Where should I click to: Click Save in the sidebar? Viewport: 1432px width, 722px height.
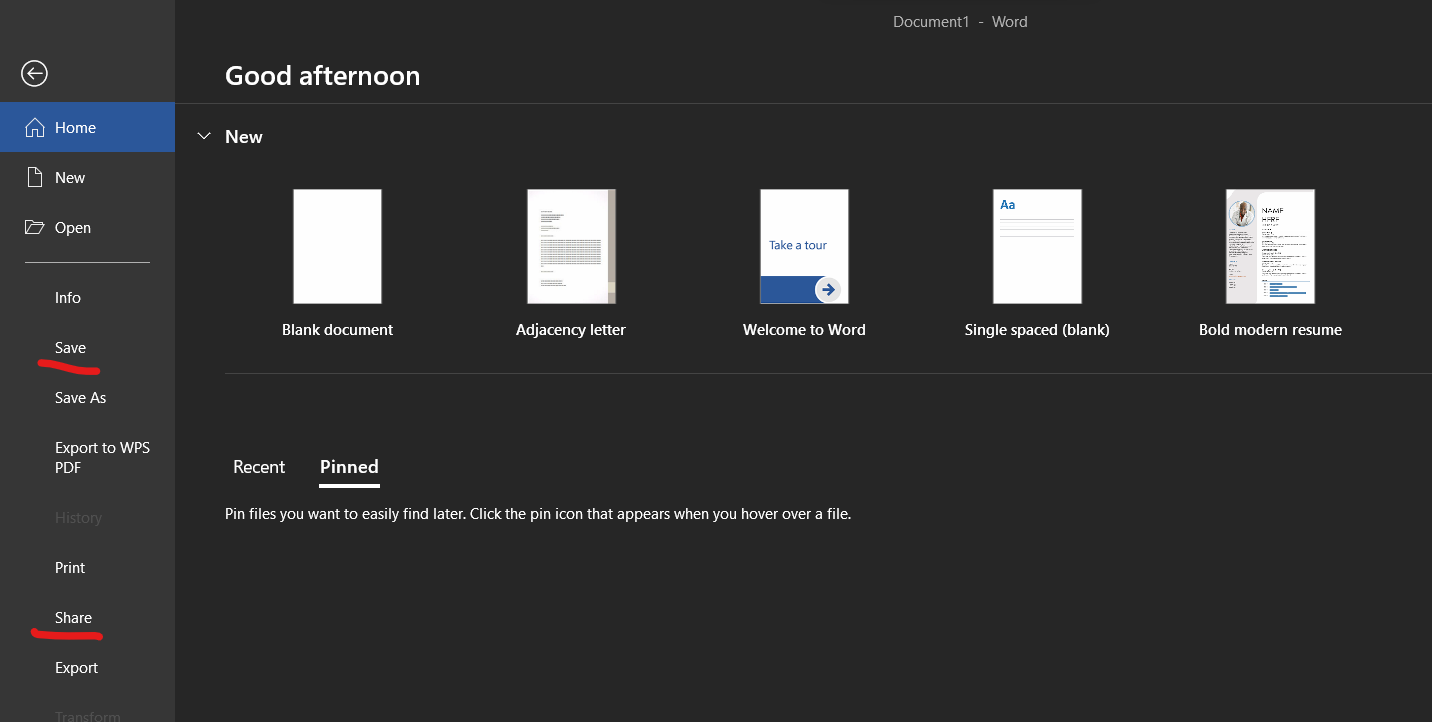(x=70, y=348)
